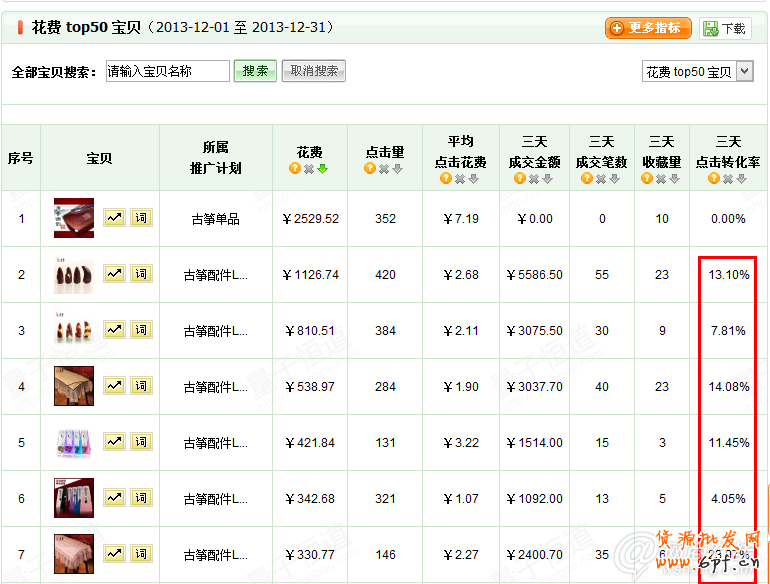Sort by 三天收藏量 using down arrow
This screenshot has width=770, height=584.
coord(675,179)
